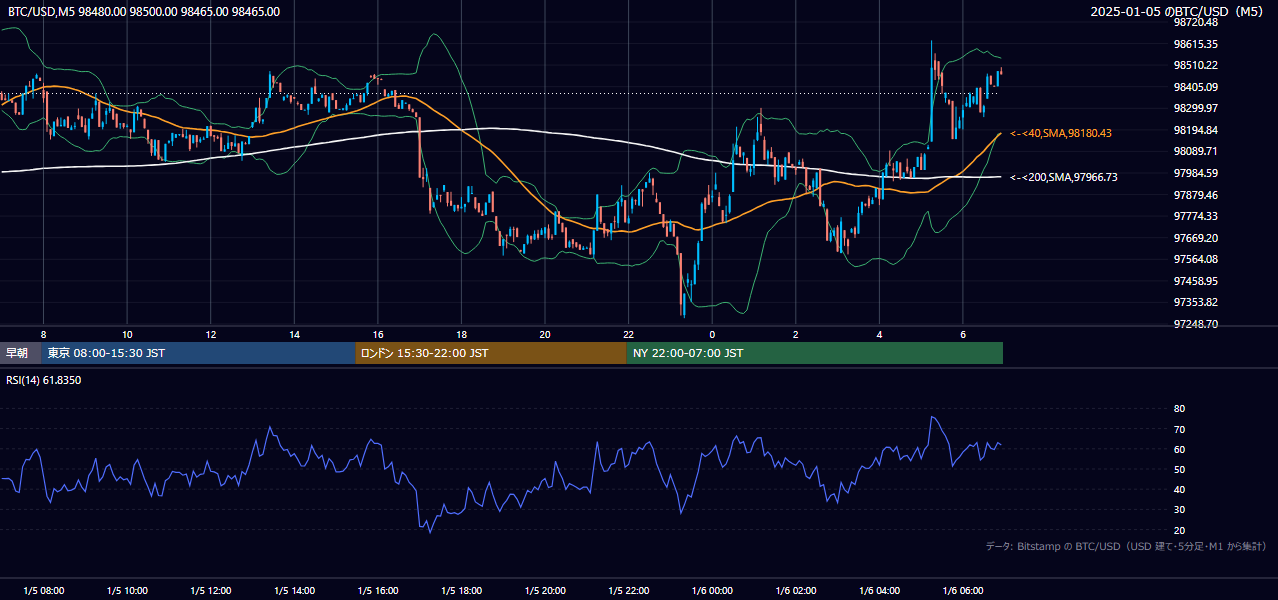Screen dimensions: 1278x600
Task: Click the price axis label 97669.20
Action: [1195, 238]
